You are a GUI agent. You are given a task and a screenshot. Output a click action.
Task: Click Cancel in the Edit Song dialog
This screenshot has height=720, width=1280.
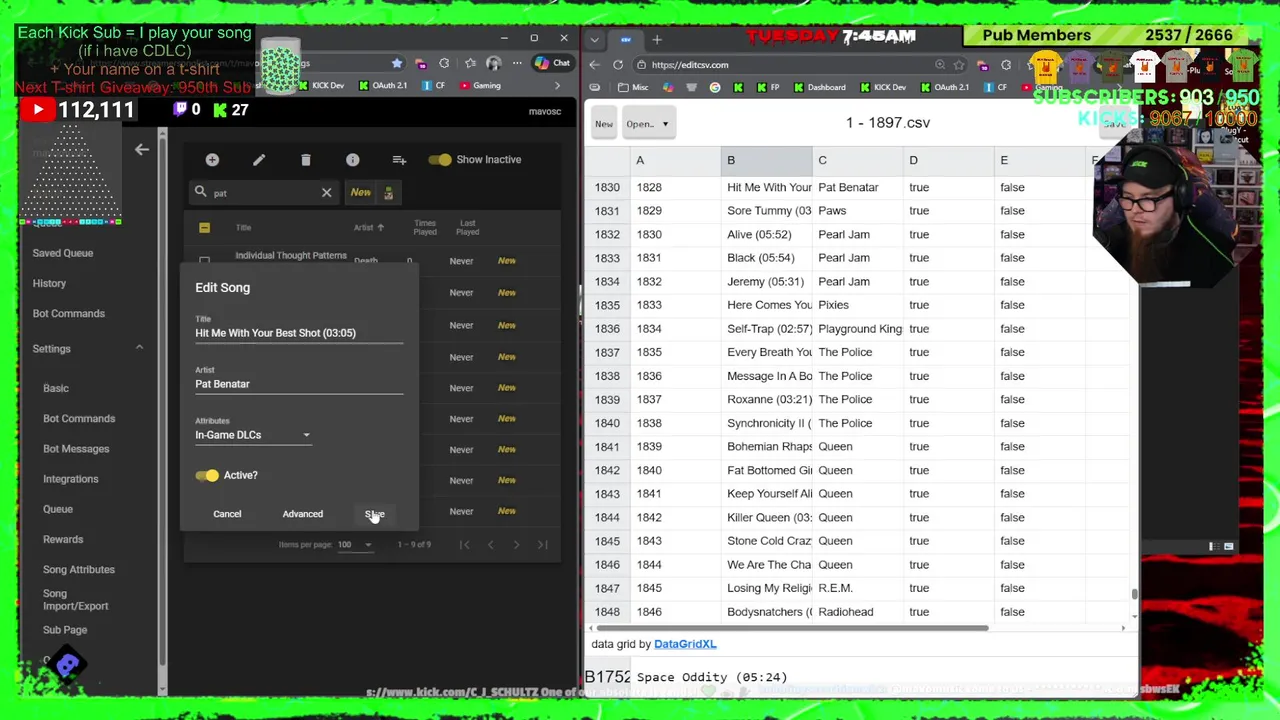pyautogui.click(x=227, y=514)
